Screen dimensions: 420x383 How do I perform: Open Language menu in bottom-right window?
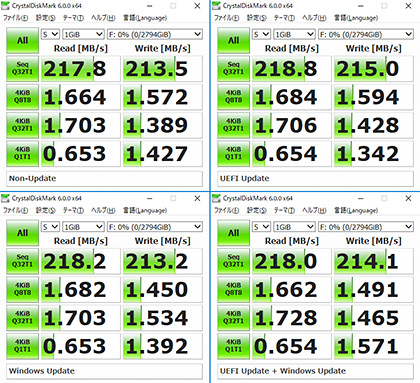[x=356, y=211]
